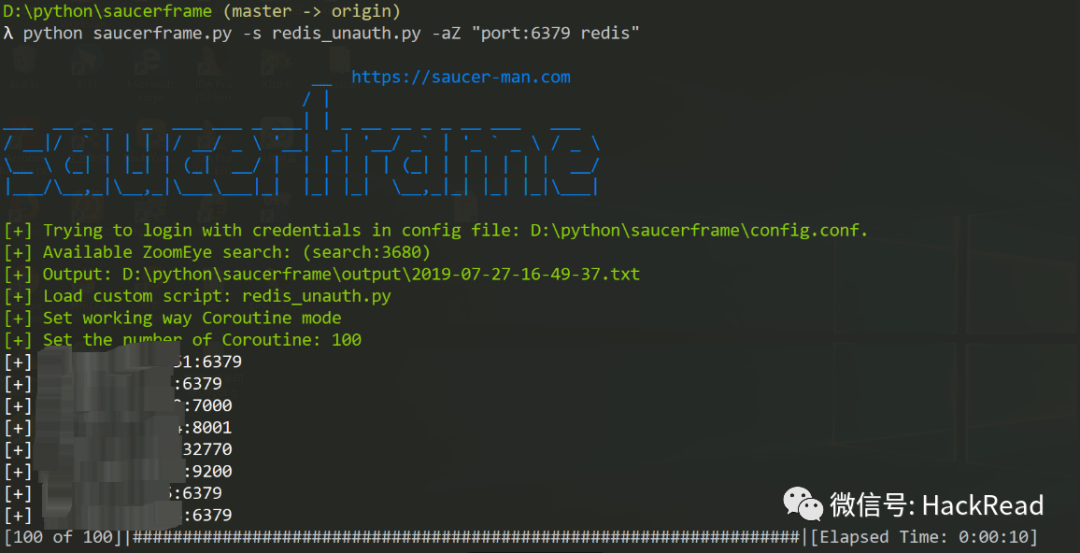Click the output path 2019-07-27-16-49-37.txt
1080x553 pixels.
point(381,274)
